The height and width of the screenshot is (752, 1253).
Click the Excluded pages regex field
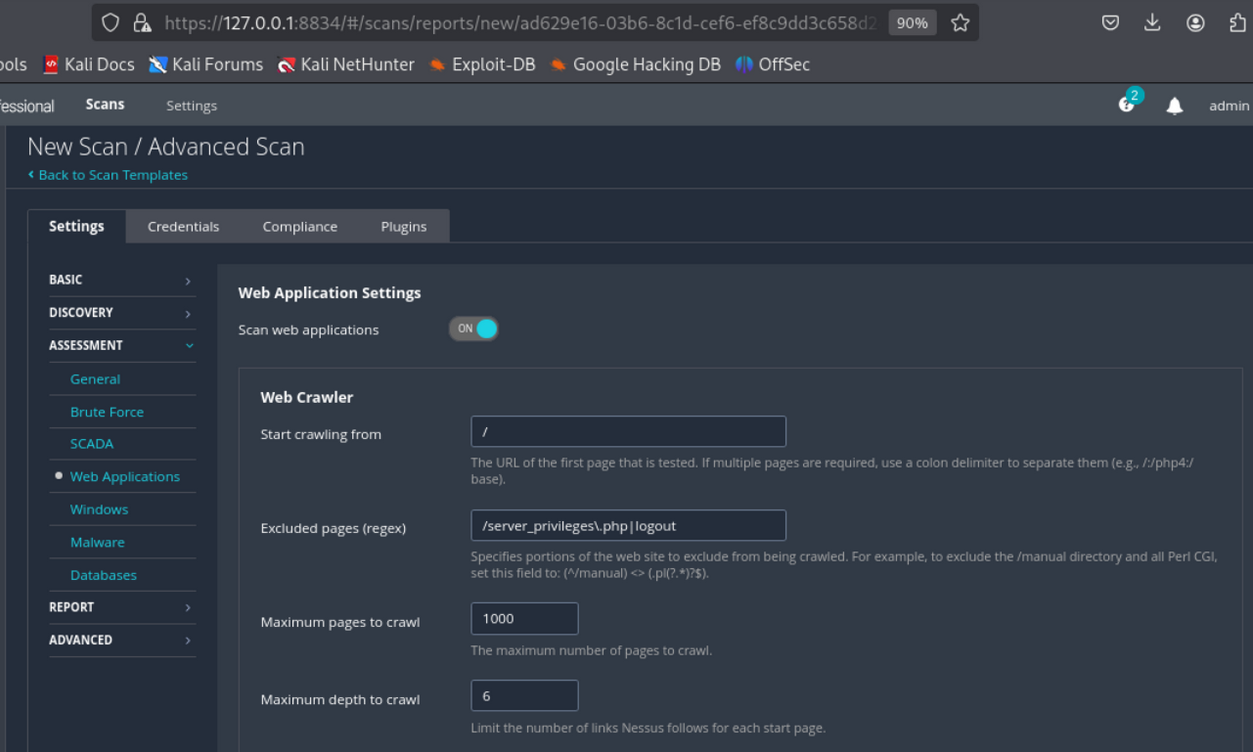point(628,526)
